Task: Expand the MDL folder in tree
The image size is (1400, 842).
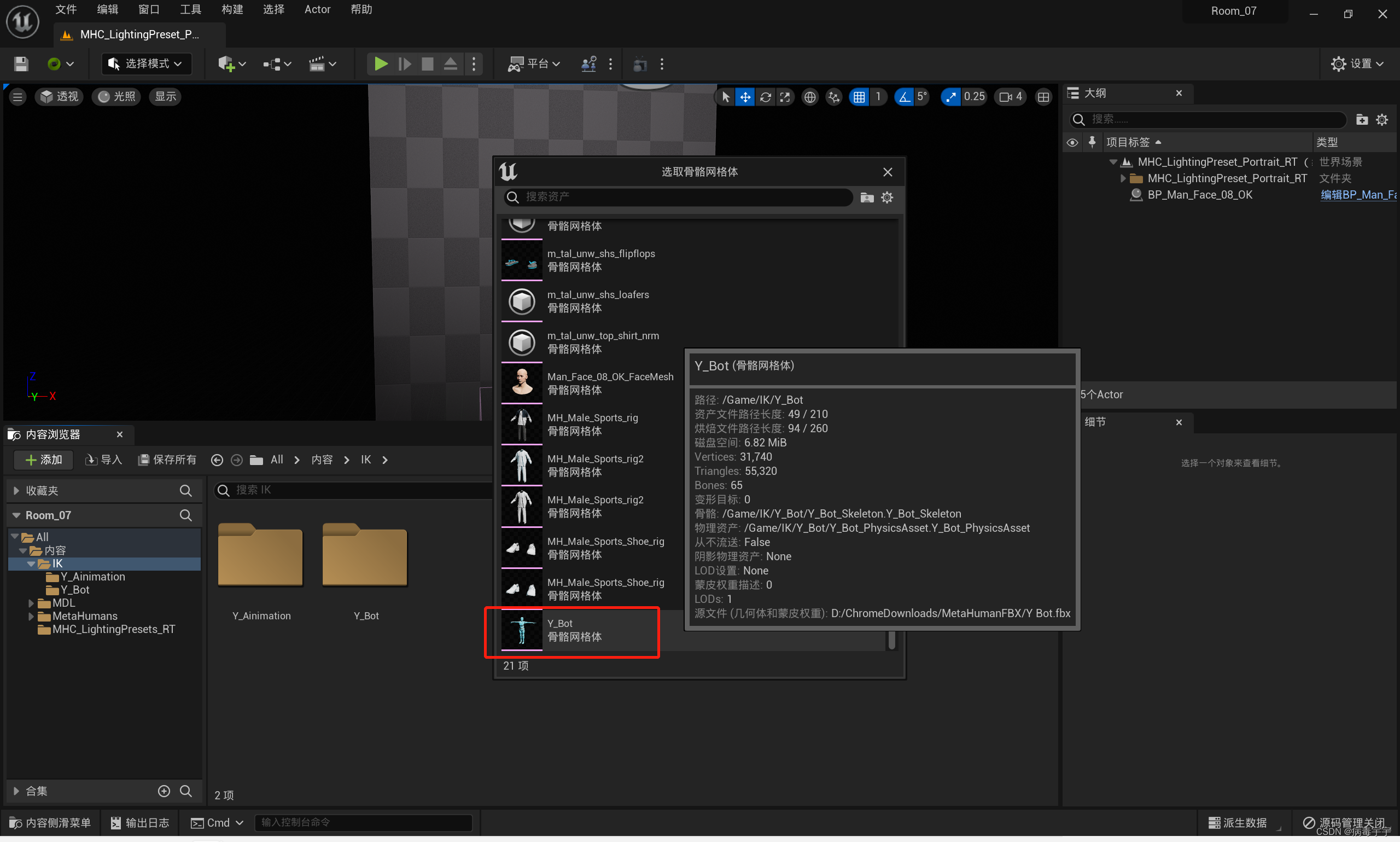Action: 31,603
